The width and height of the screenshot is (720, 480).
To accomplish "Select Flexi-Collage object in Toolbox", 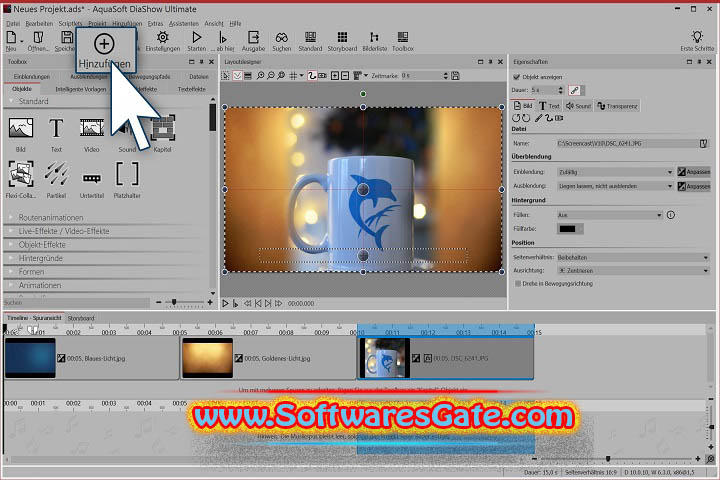I will pyautogui.click(x=21, y=180).
